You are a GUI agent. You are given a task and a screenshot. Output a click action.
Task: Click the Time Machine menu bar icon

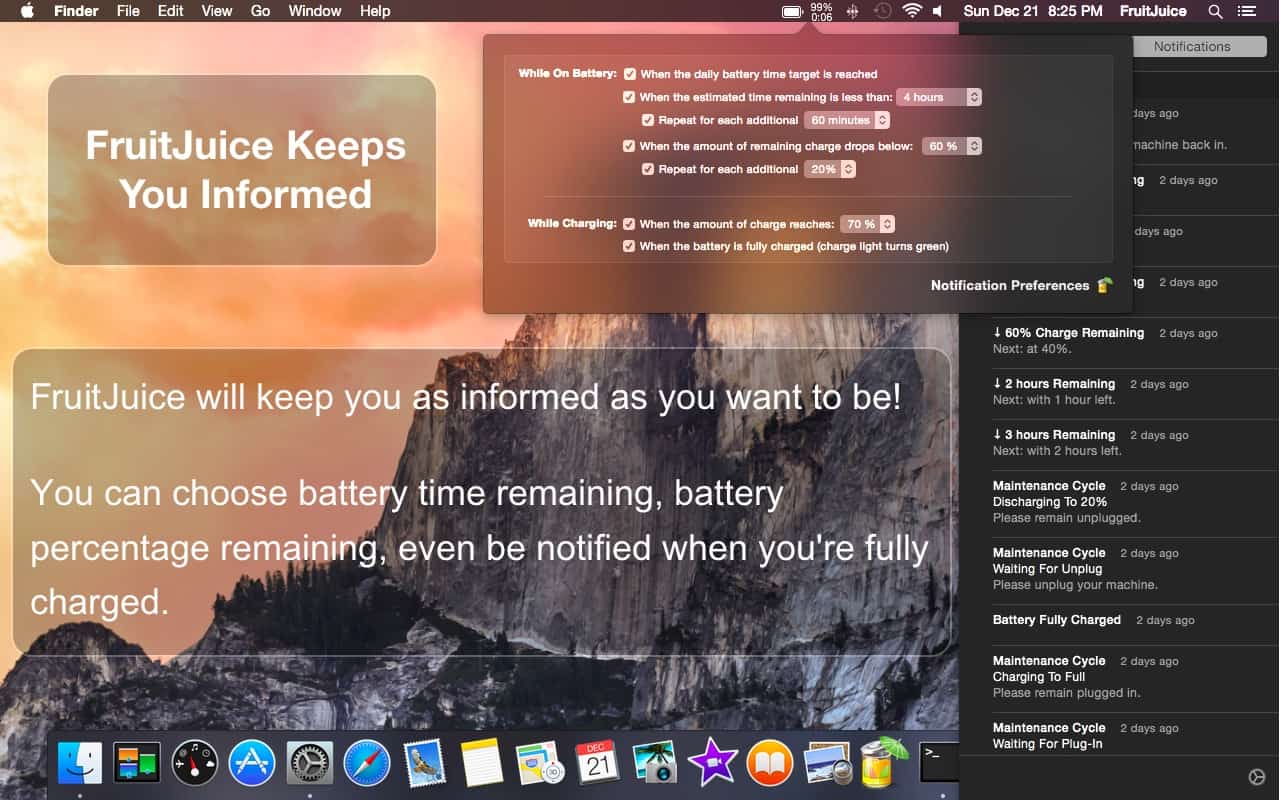tap(882, 12)
